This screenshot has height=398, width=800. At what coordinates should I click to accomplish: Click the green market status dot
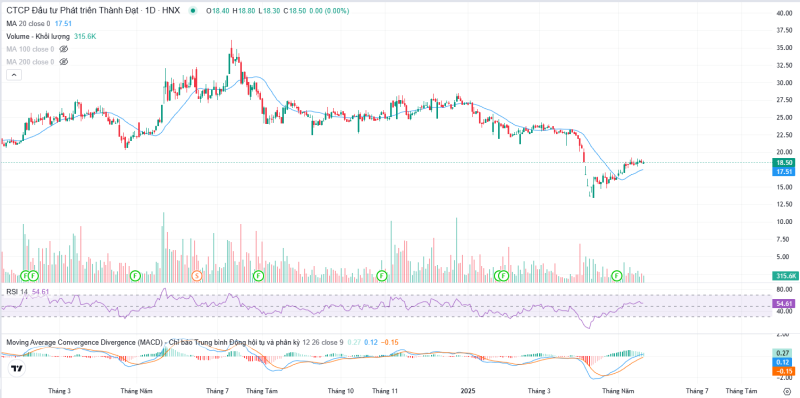tap(192, 11)
